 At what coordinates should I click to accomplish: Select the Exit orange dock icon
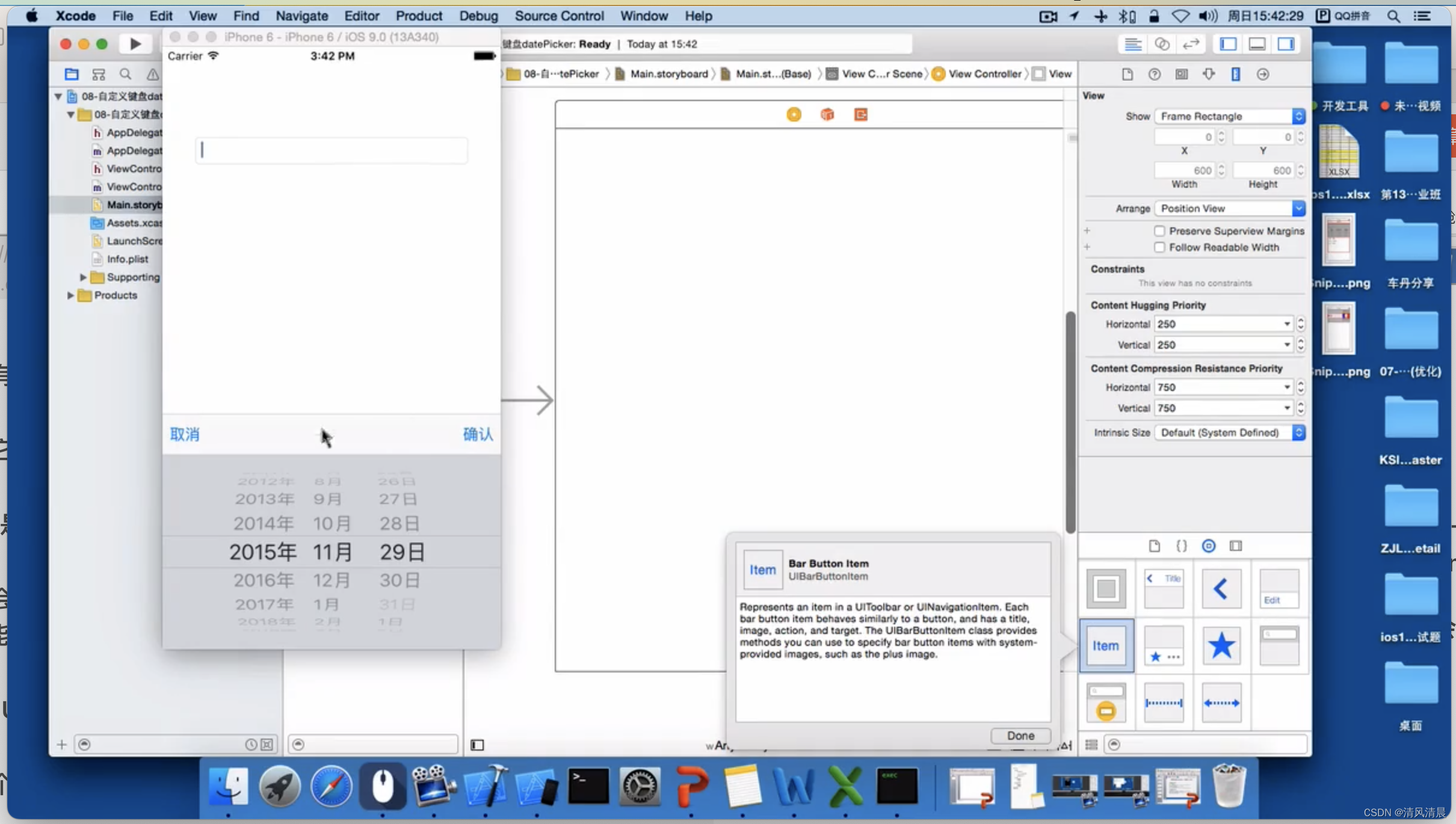861,114
